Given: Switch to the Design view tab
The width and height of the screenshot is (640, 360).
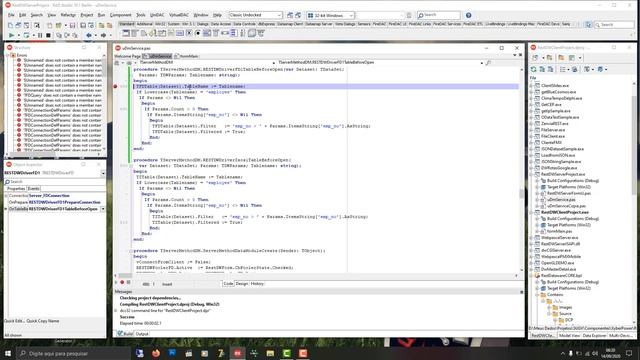Looking at the screenshot, I should click(x=242, y=284).
